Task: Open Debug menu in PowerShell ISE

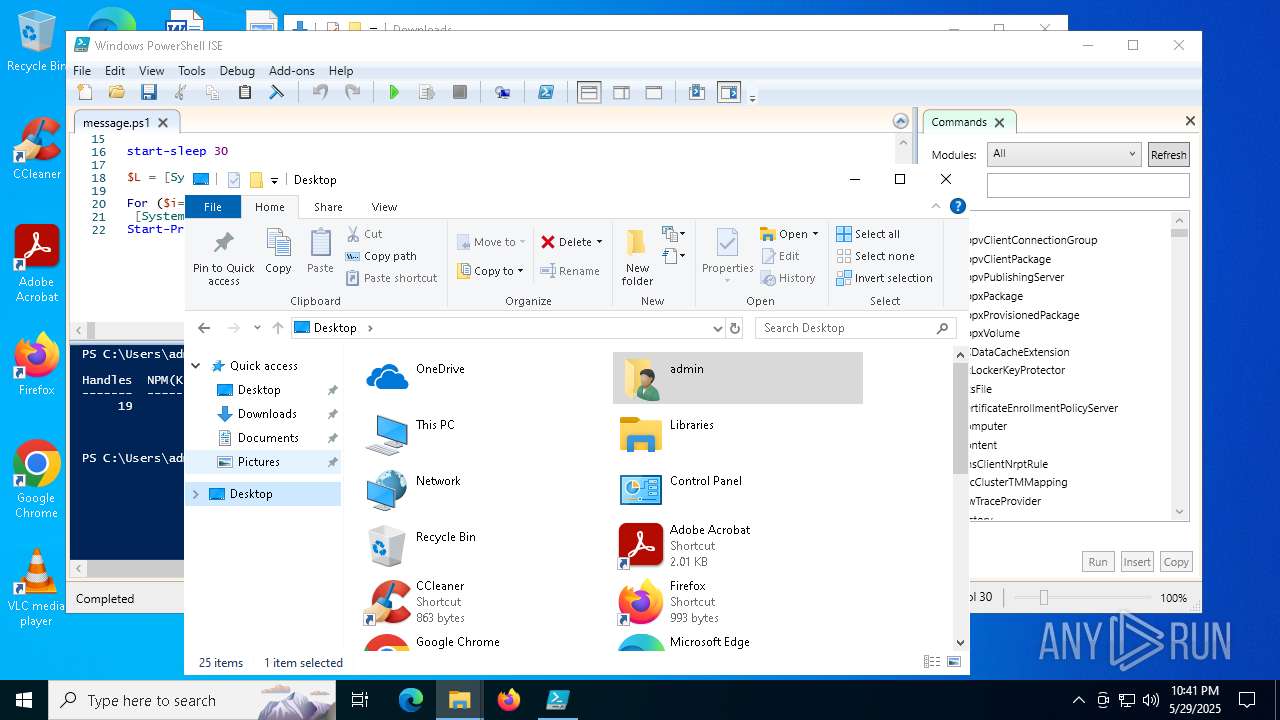Action: 237,71
